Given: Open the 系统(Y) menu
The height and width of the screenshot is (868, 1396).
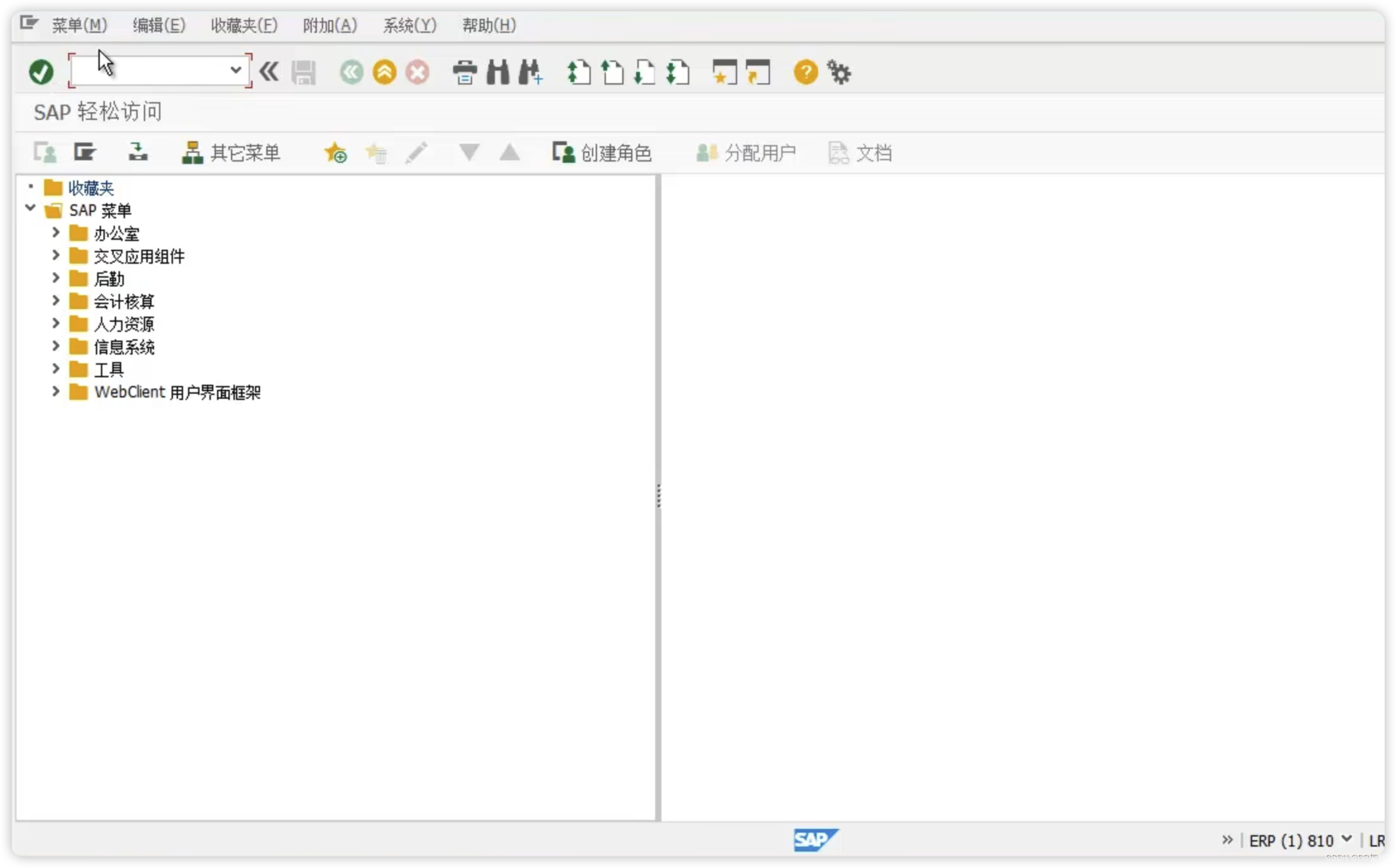Looking at the screenshot, I should pos(409,25).
